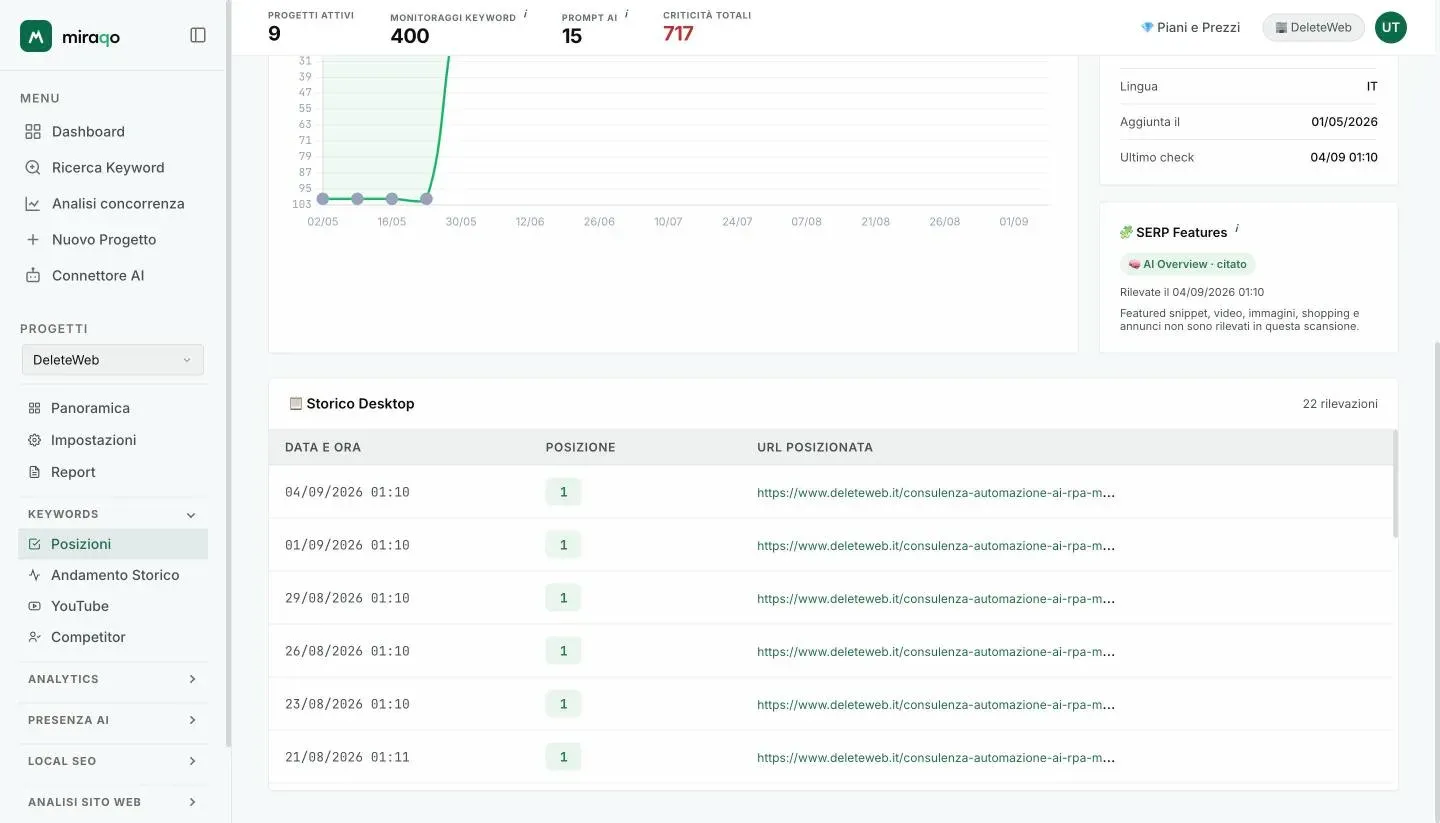Open URL in the 26/08/2026 row
1440x823 pixels.
[x=936, y=651]
